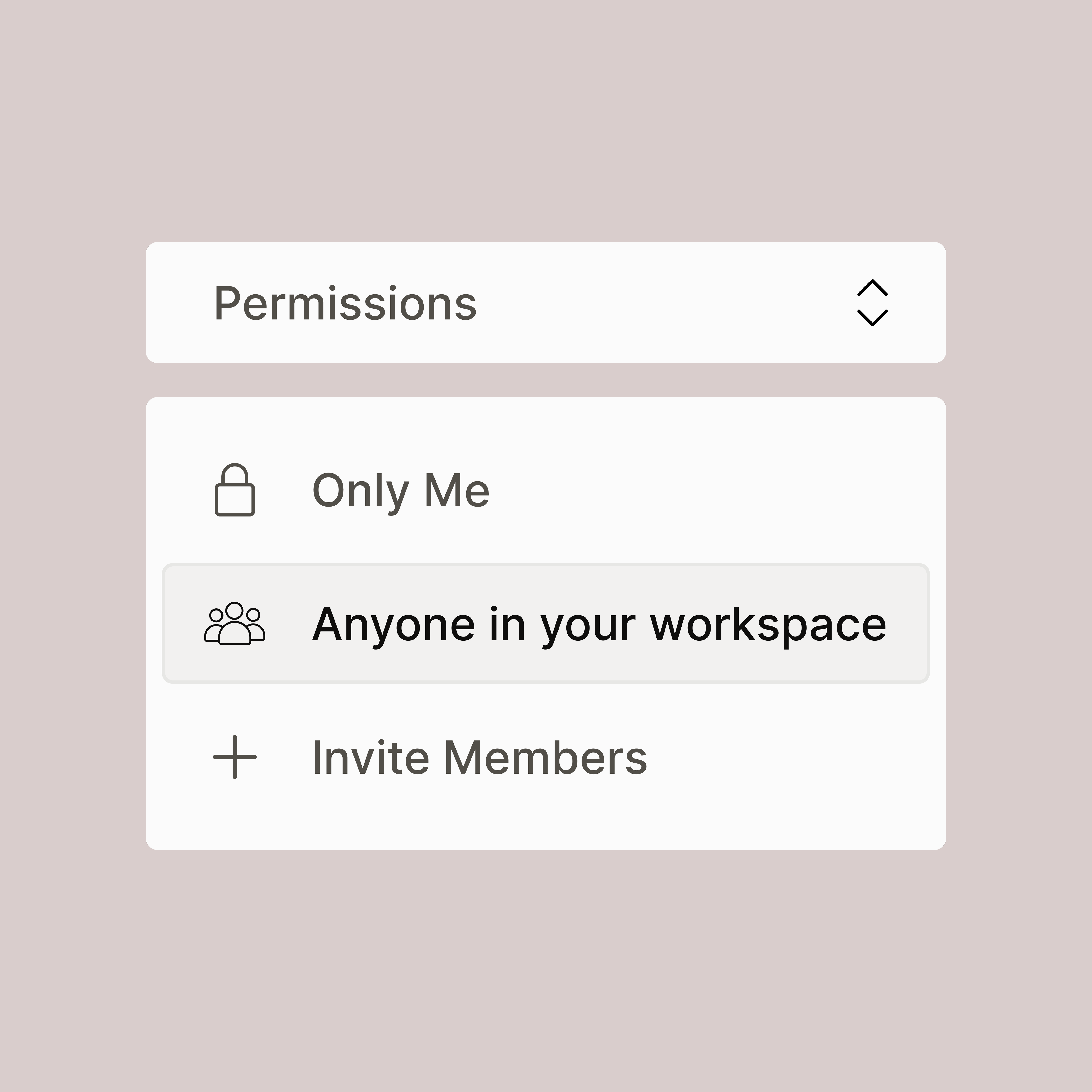Select the Invite Members entry

[545, 757]
